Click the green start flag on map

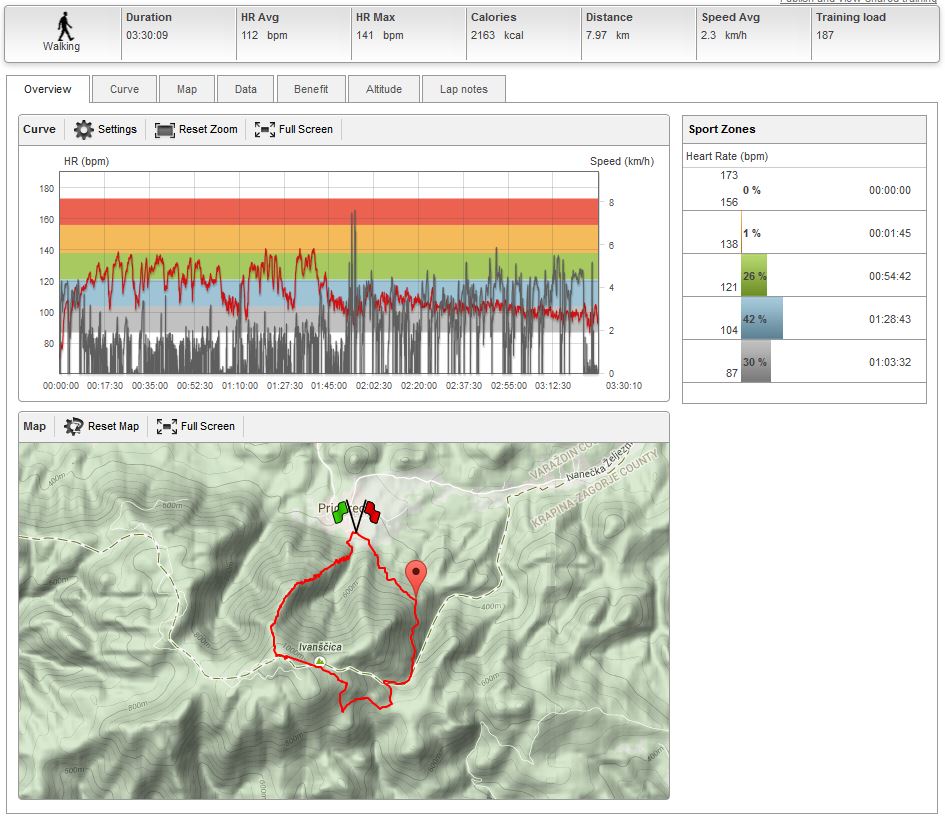(x=340, y=512)
